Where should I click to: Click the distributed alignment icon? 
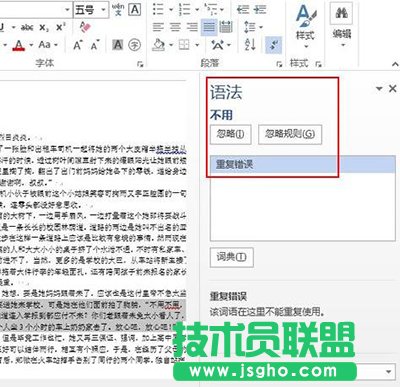(x=226, y=27)
